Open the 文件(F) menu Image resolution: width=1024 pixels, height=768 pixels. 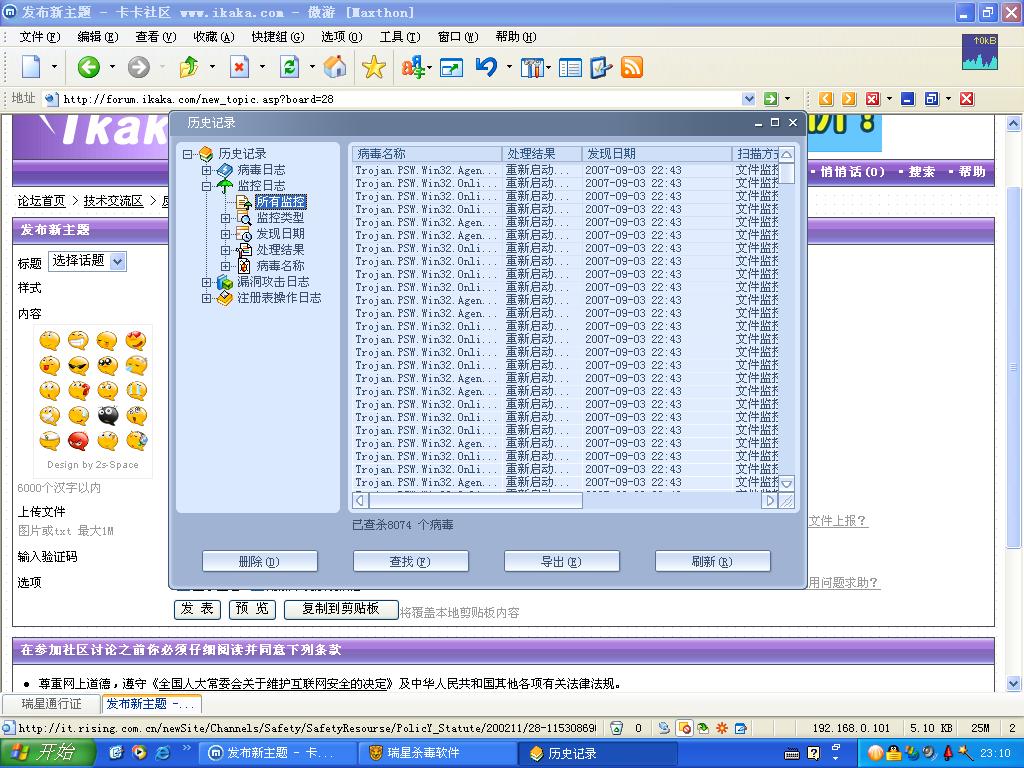40,37
